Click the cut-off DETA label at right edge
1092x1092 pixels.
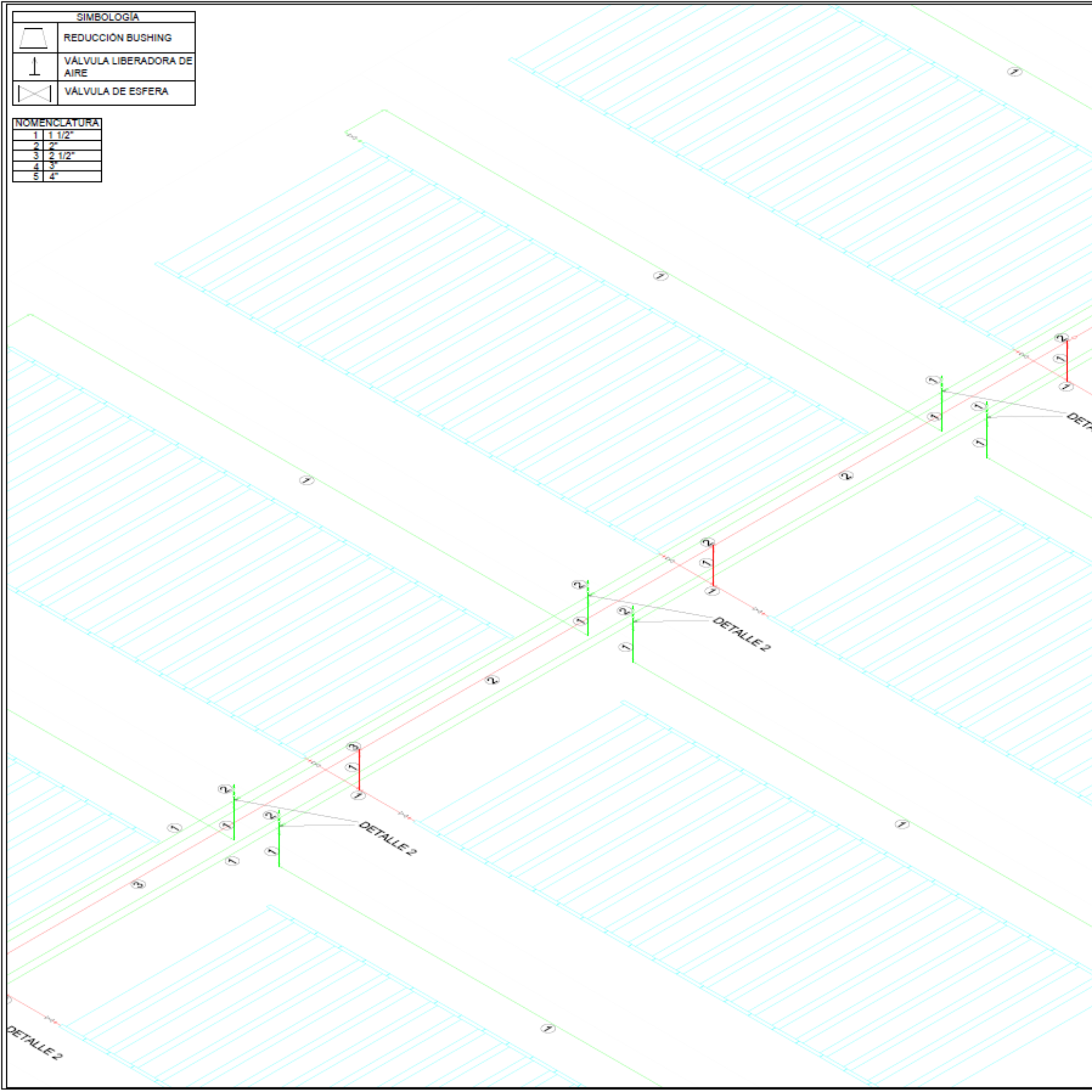click(1079, 421)
